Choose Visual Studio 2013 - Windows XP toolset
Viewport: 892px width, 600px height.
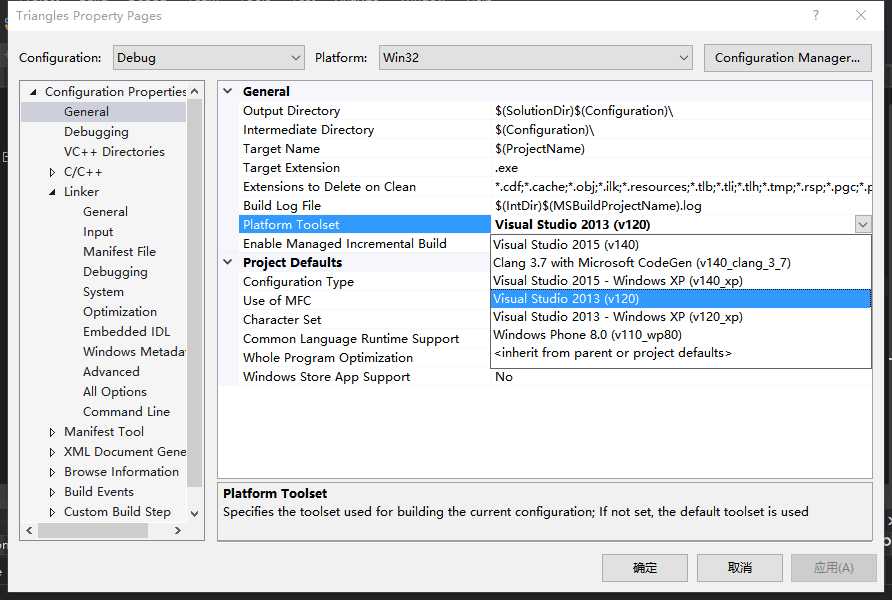[680, 317]
